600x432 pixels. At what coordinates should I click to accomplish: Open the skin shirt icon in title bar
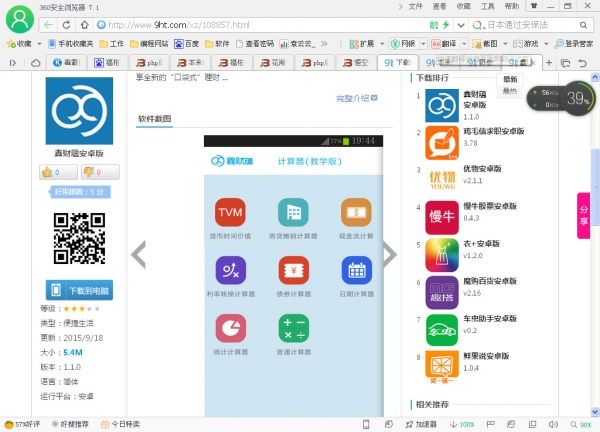533,6
